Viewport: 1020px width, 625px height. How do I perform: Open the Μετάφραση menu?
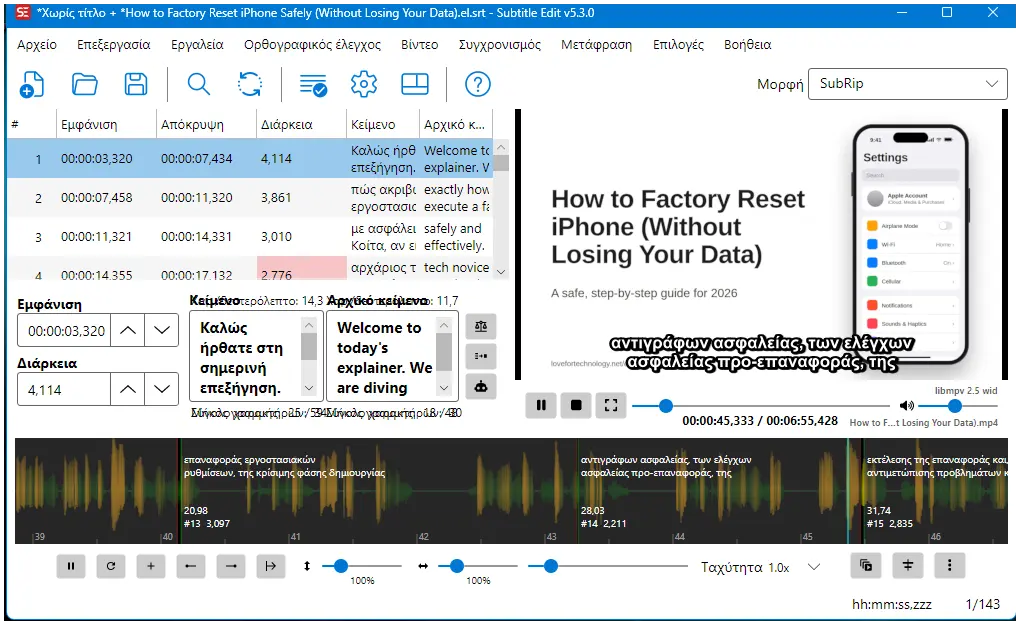597,45
